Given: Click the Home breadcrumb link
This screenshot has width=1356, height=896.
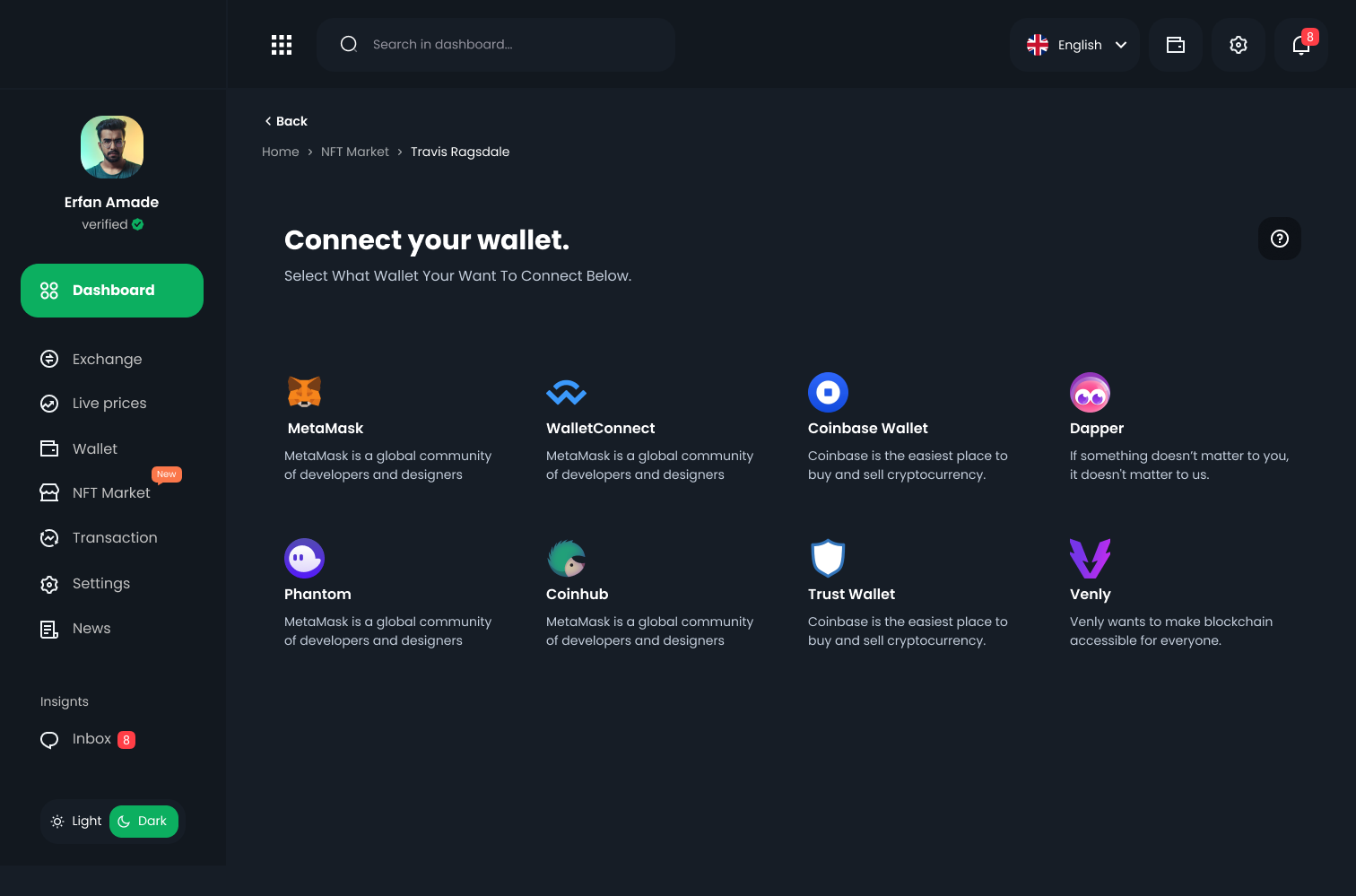Looking at the screenshot, I should click(281, 152).
